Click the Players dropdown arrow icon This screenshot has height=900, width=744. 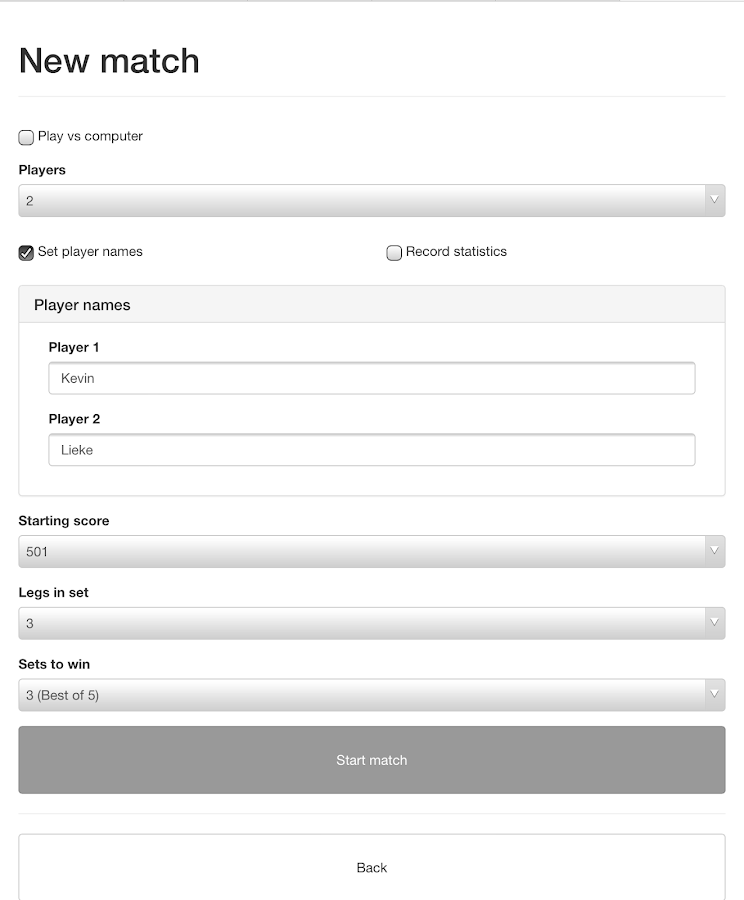coord(714,201)
